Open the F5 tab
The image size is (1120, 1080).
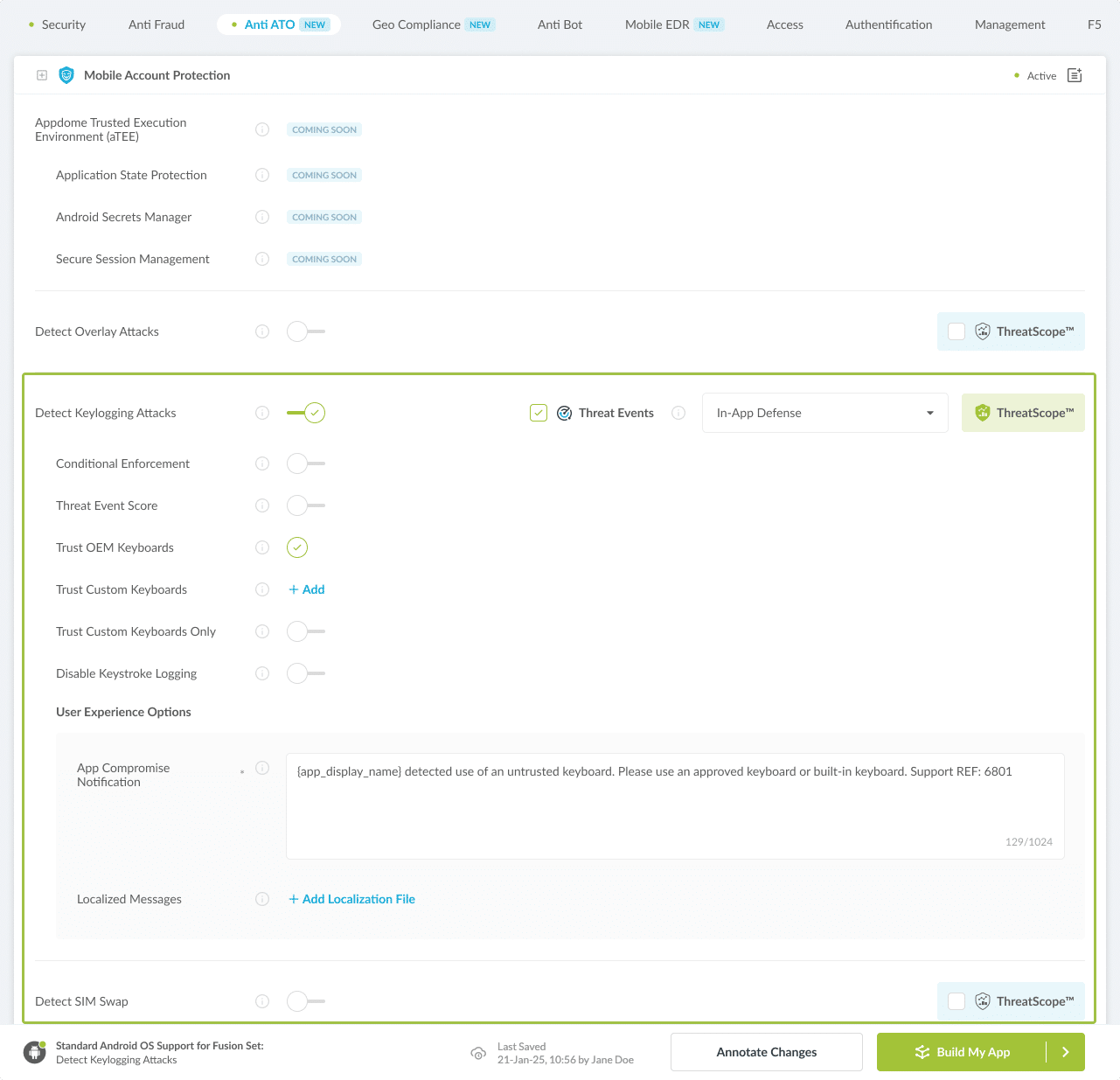click(1095, 24)
